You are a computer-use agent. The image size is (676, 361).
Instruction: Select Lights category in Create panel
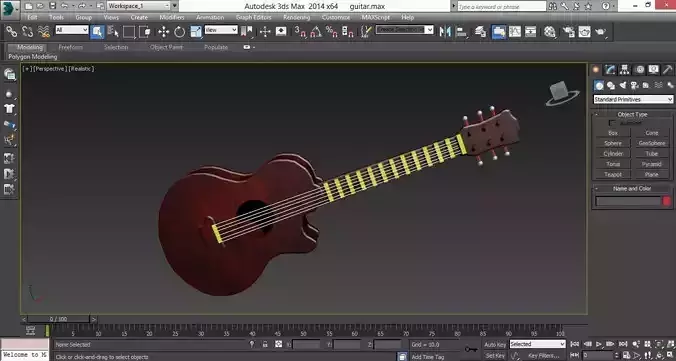pos(623,85)
